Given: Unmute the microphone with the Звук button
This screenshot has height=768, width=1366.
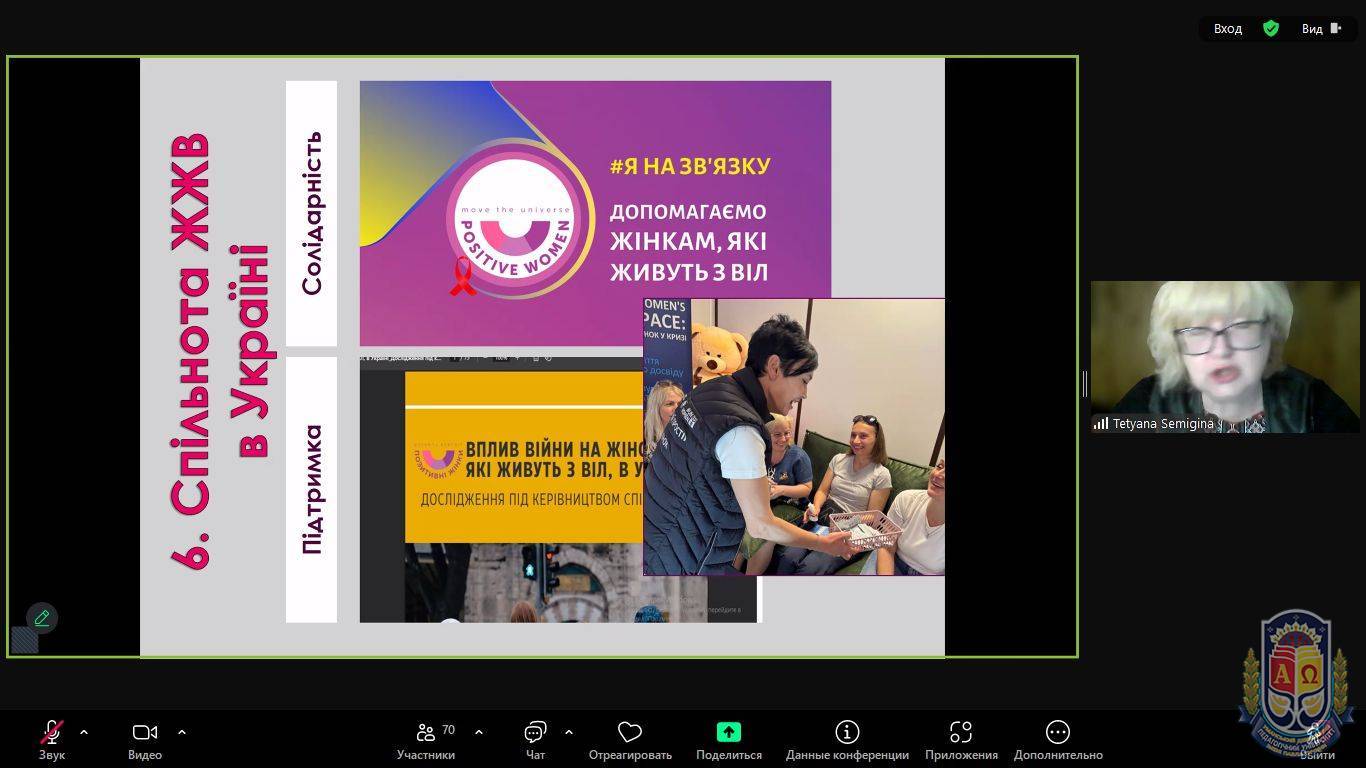Looking at the screenshot, I should (x=52, y=740).
